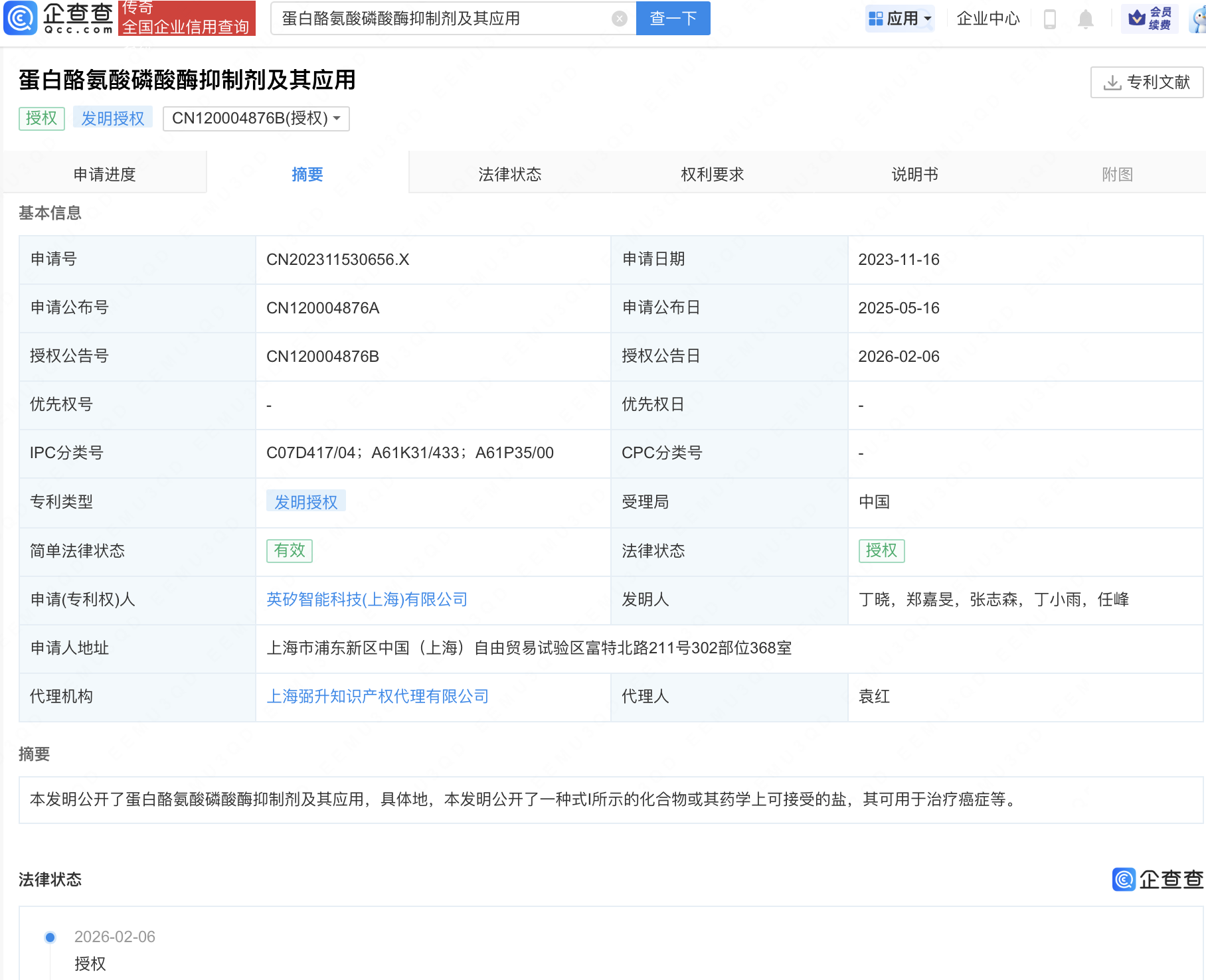Open the 应用 apps dropdown
The image size is (1206, 980).
pyautogui.click(x=900, y=19)
